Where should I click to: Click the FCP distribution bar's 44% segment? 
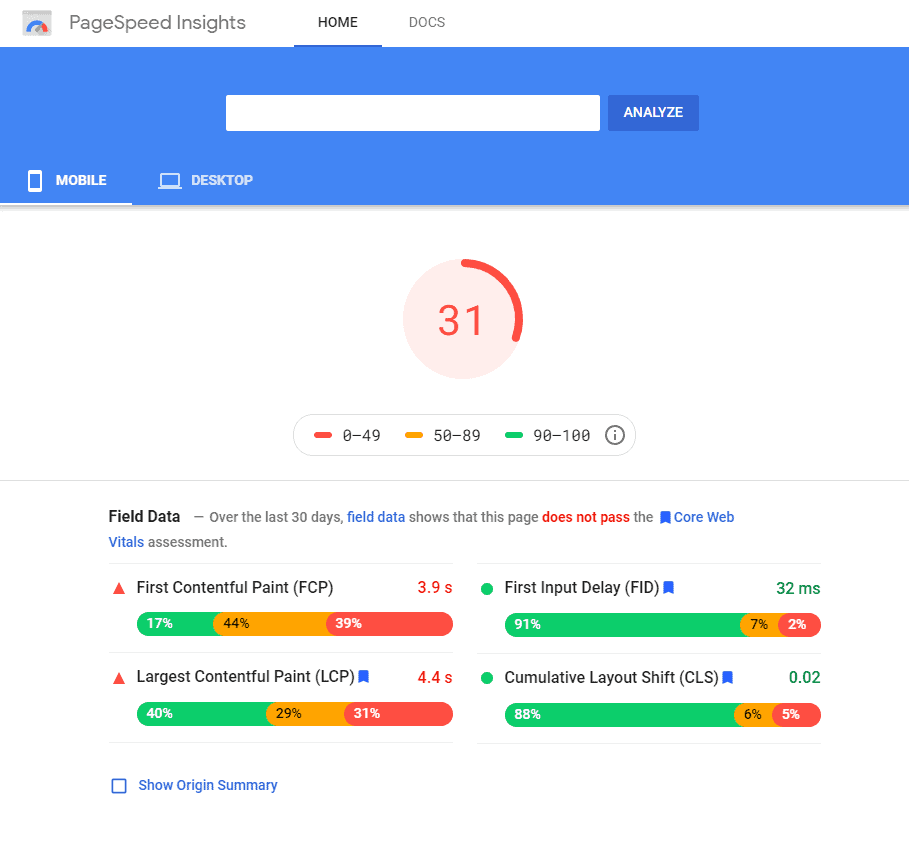270,624
